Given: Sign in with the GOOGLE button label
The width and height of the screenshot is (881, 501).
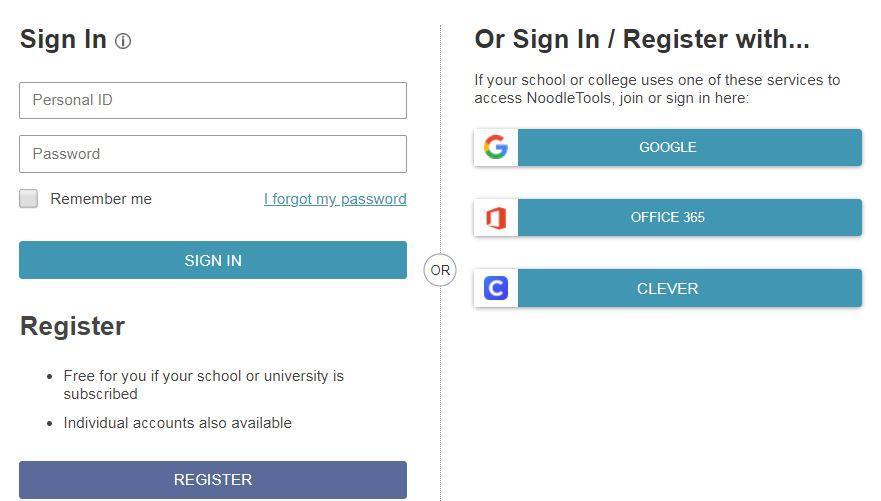Looking at the screenshot, I should click(x=667, y=147).
